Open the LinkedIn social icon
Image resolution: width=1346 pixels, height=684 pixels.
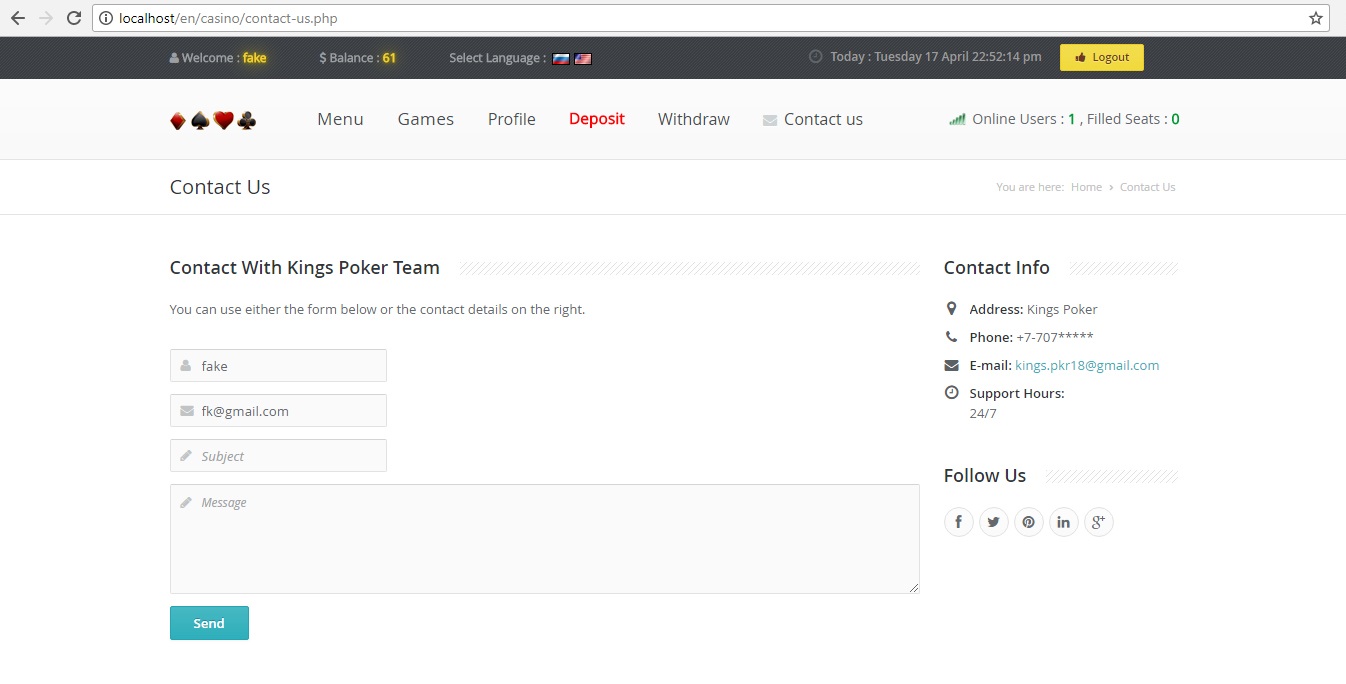[1063, 522]
